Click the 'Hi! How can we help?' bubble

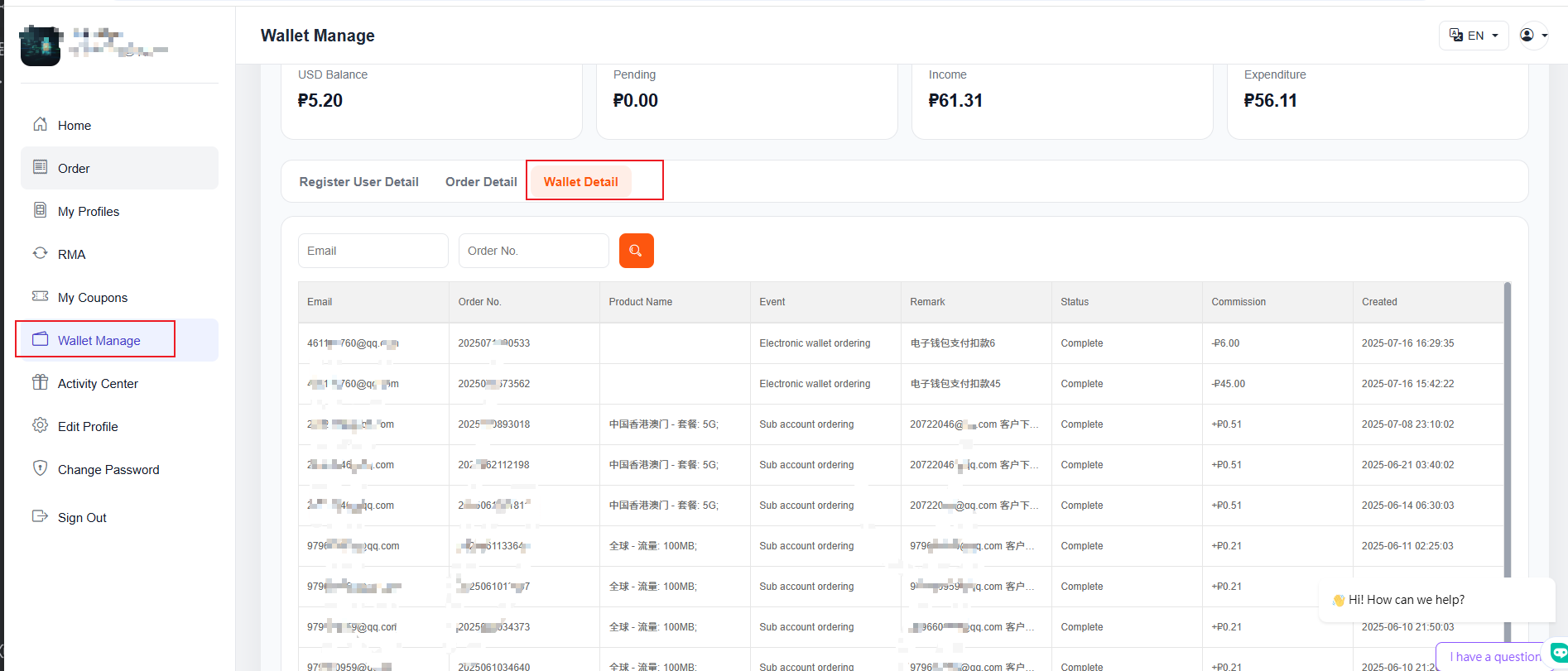click(1436, 600)
